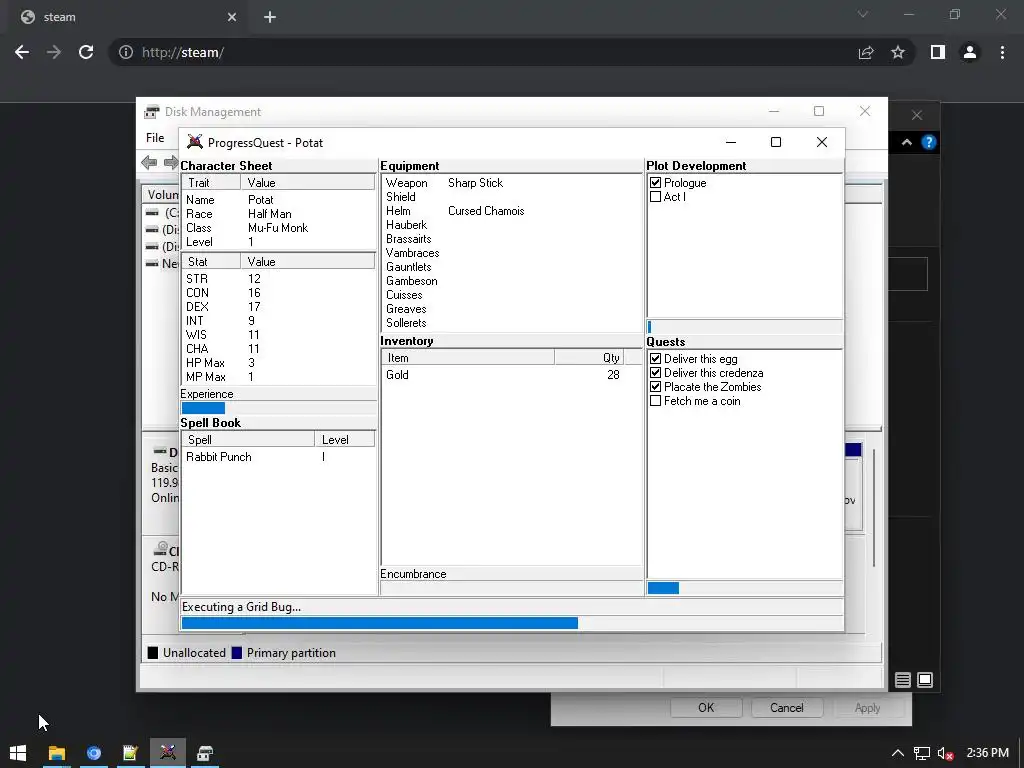Bookmark this page with the star

tap(898, 52)
